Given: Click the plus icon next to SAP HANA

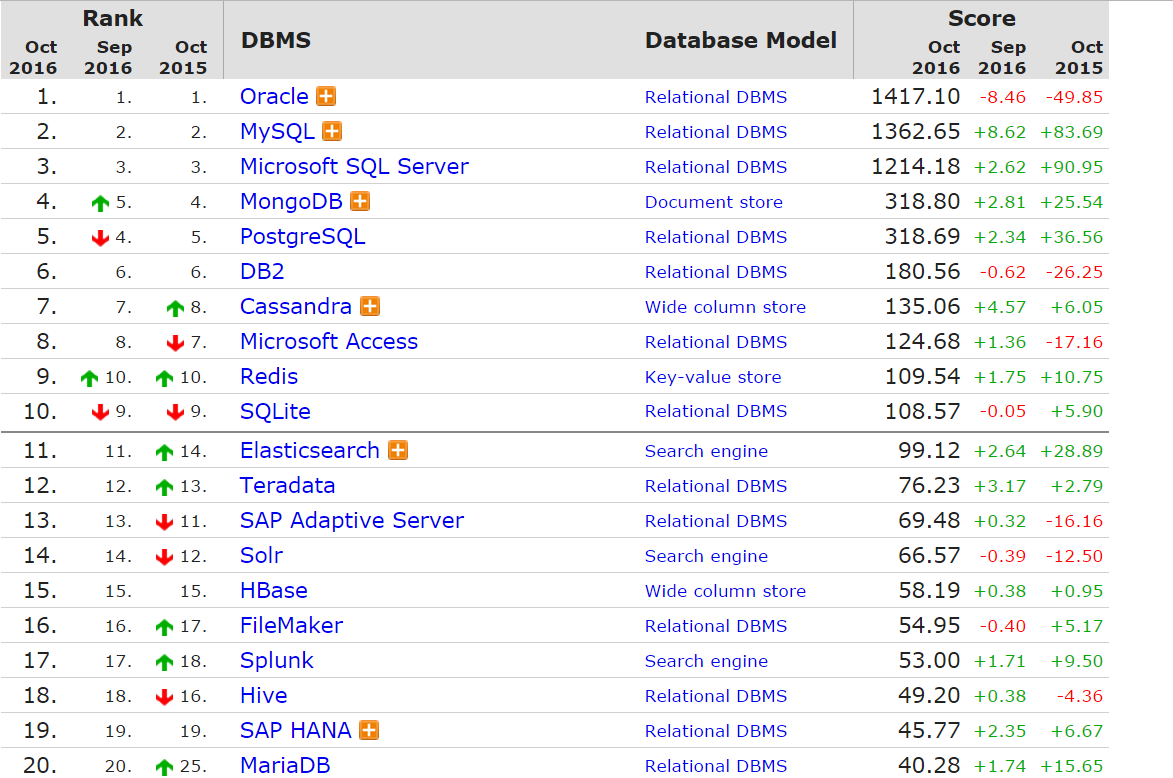Looking at the screenshot, I should (x=370, y=730).
